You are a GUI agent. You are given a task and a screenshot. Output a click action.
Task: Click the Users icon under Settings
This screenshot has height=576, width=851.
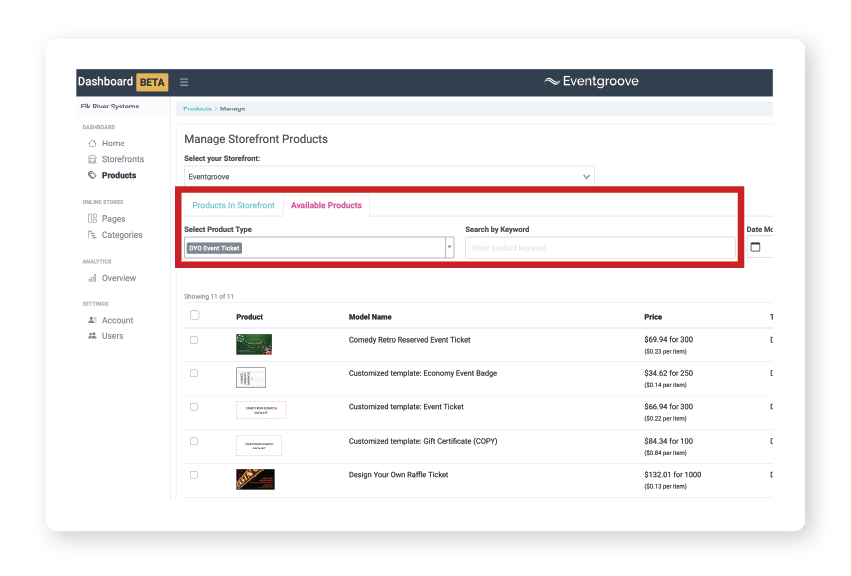(91, 335)
